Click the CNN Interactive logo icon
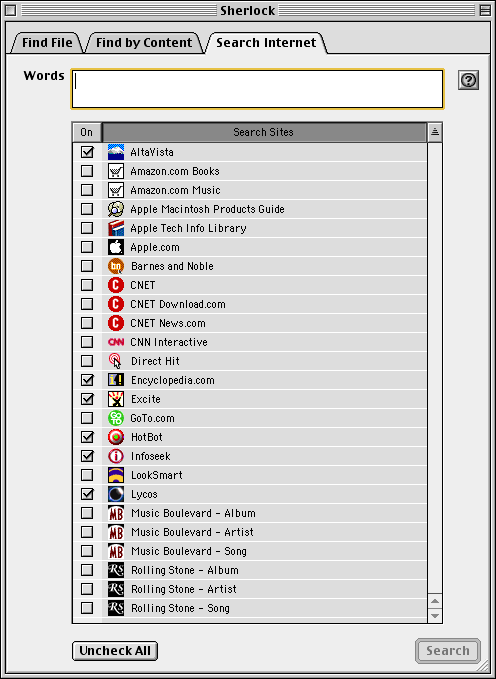Image resolution: width=496 pixels, height=679 pixels. [116, 342]
